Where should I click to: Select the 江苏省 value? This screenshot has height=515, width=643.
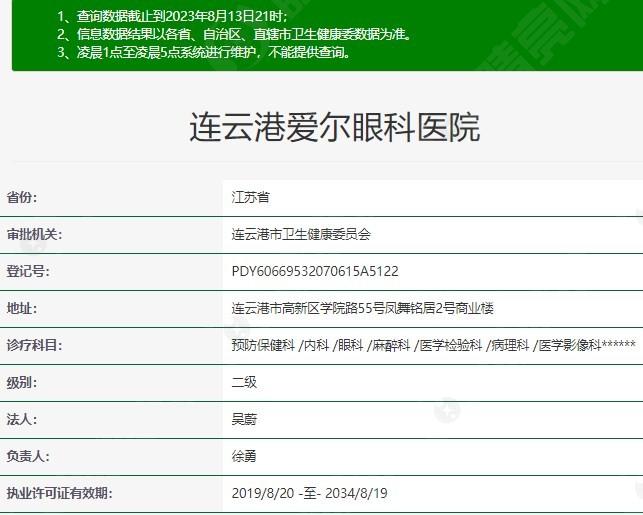tap(251, 197)
